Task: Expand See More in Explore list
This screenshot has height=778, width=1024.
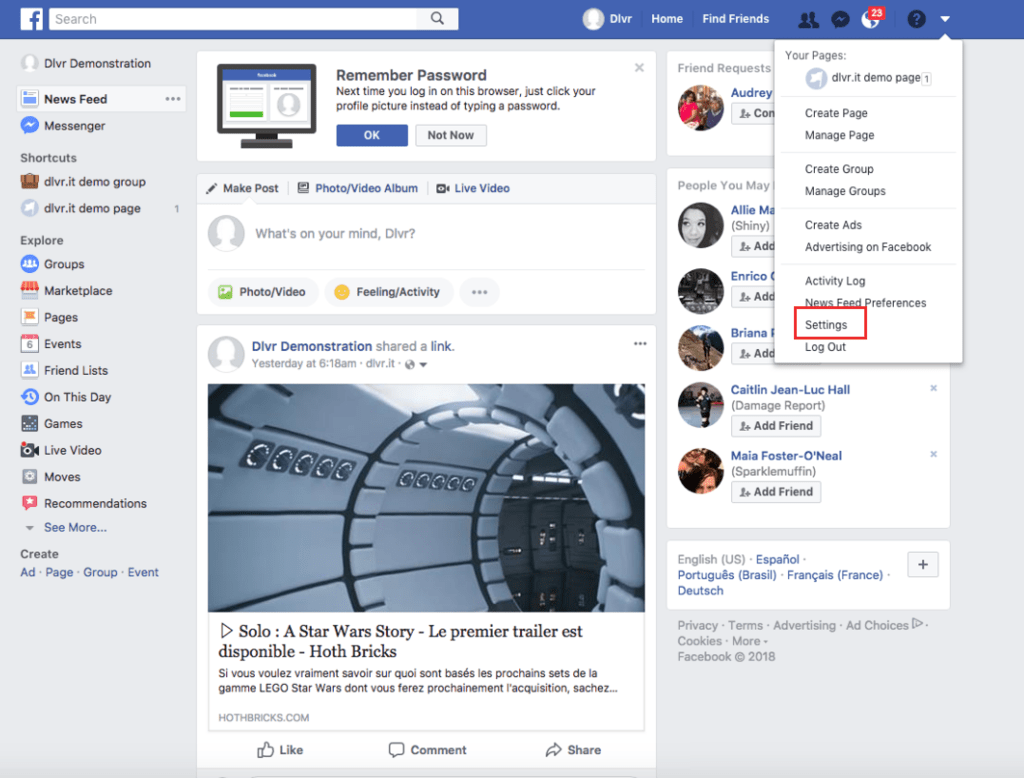Action: [x=75, y=527]
